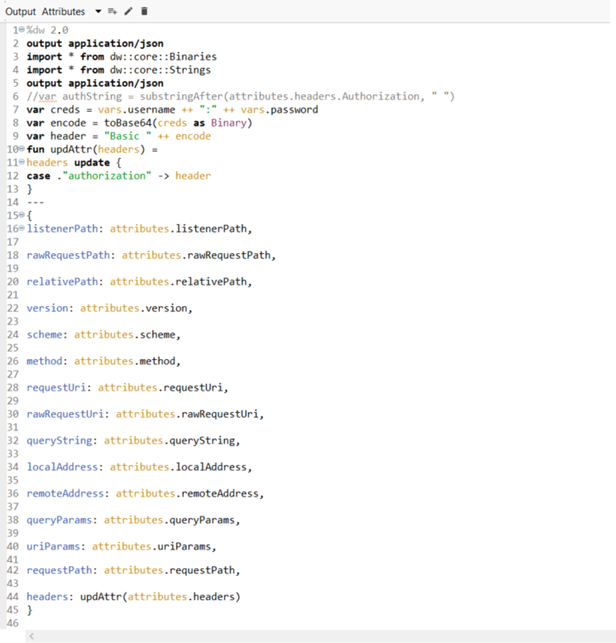Click the horizontal scrollbar left arrow

(x=32, y=636)
